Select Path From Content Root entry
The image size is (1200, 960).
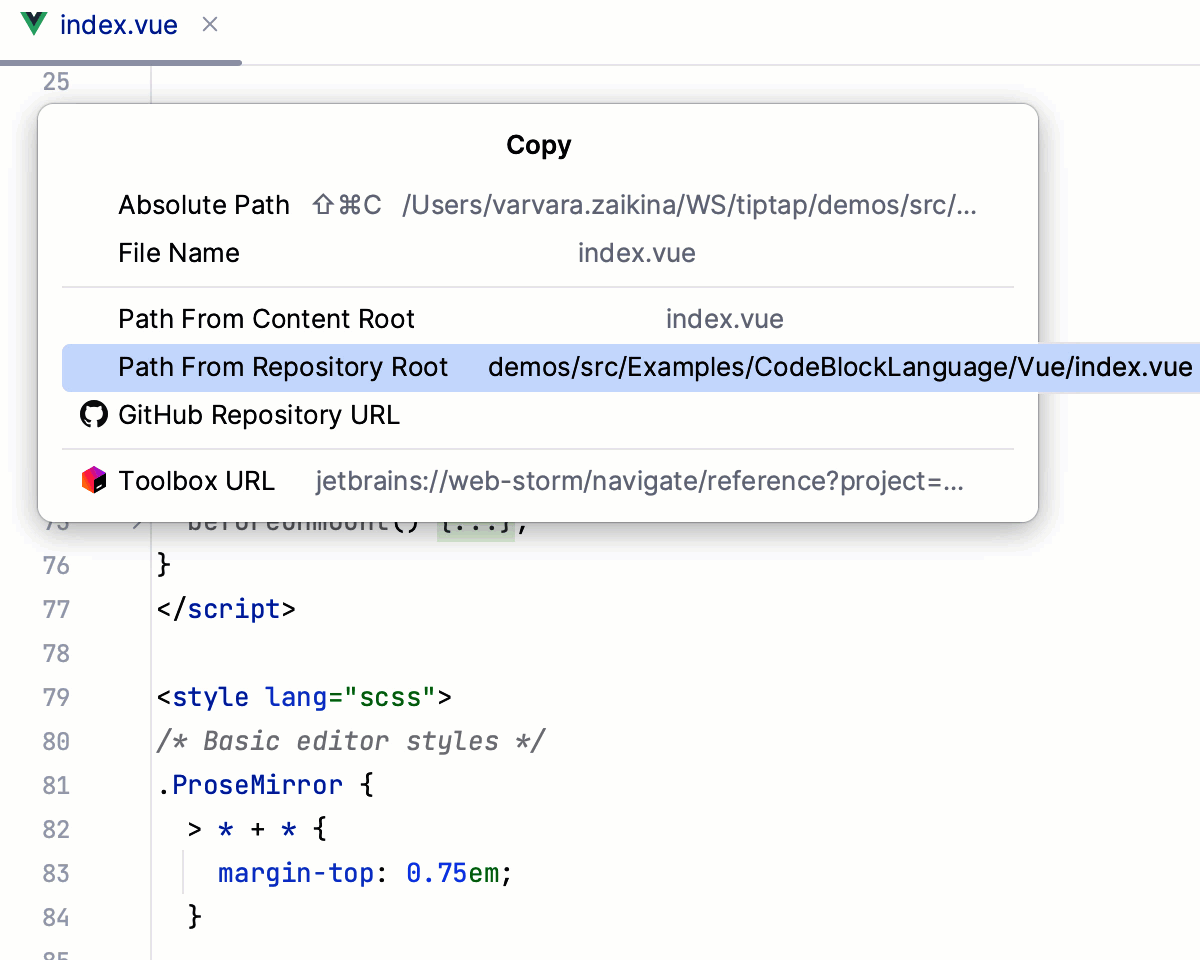click(266, 319)
